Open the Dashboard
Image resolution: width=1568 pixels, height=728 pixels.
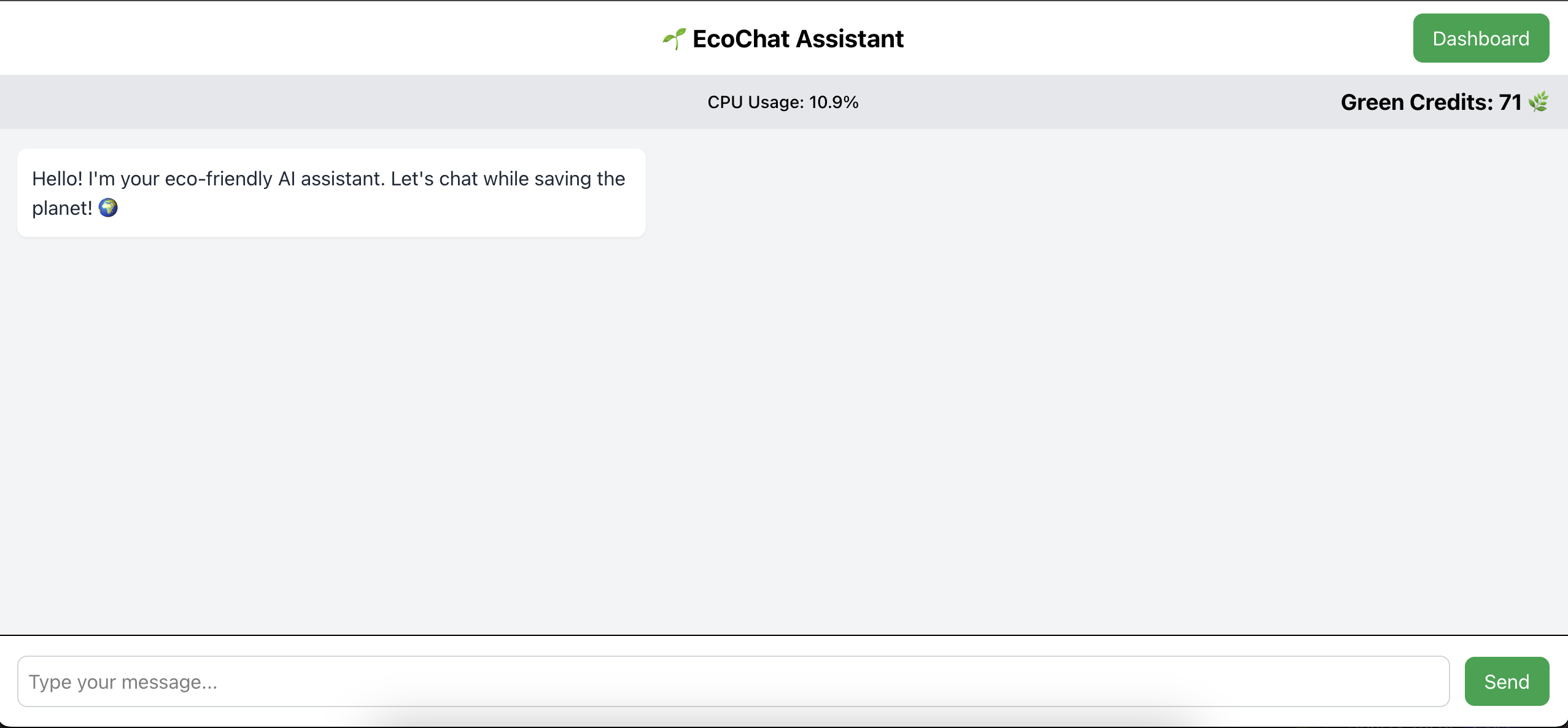(1480, 39)
